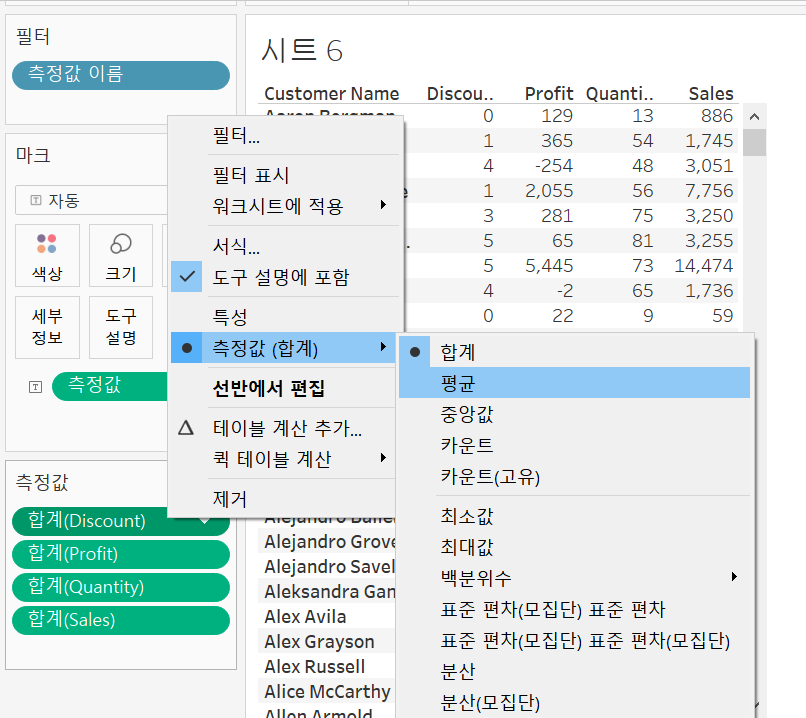
Task: Select the 합계 aggregation radio option
Action: (575, 352)
